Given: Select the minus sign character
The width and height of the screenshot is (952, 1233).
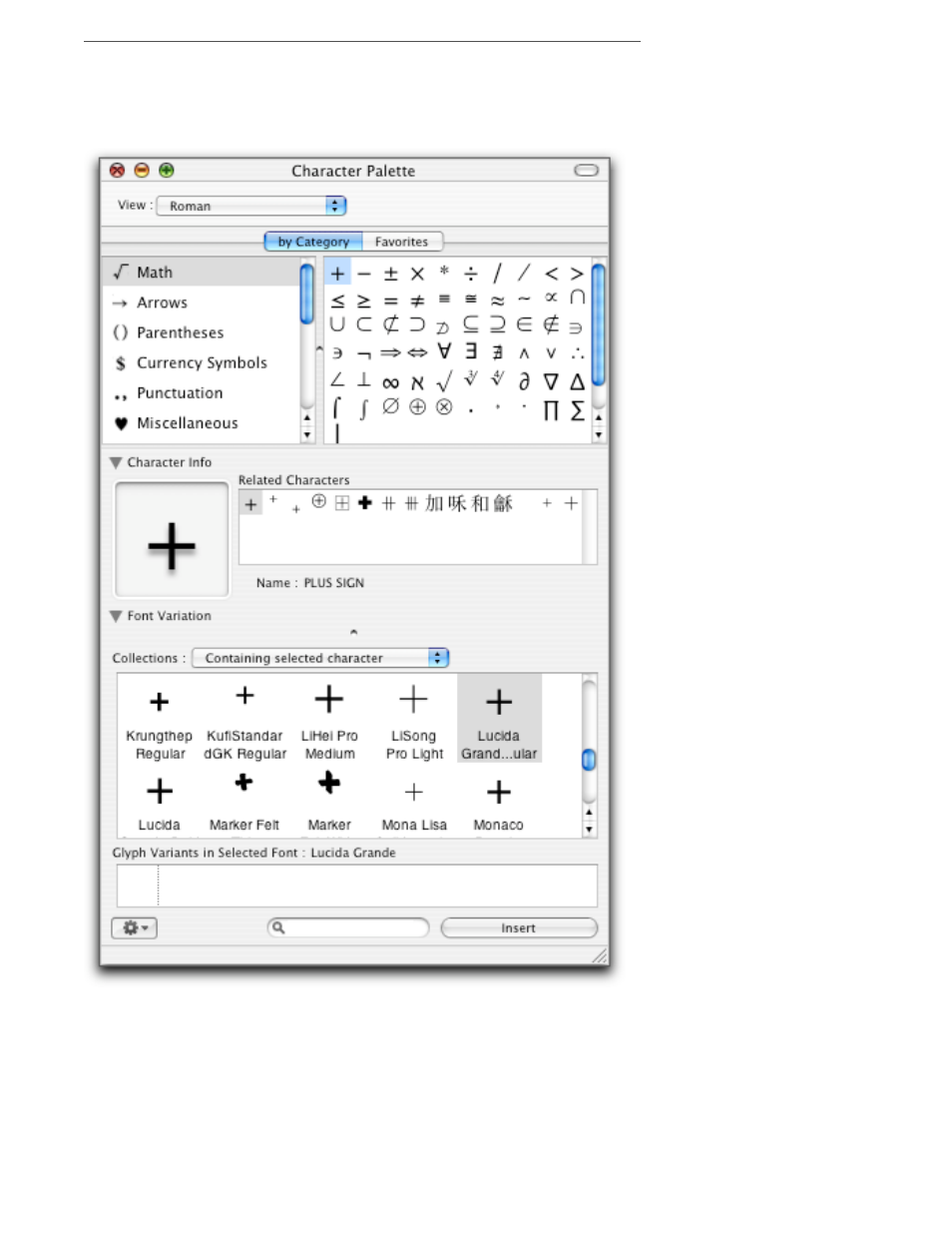Looking at the screenshot, I should pyautogui.click(x=364, y=274).
